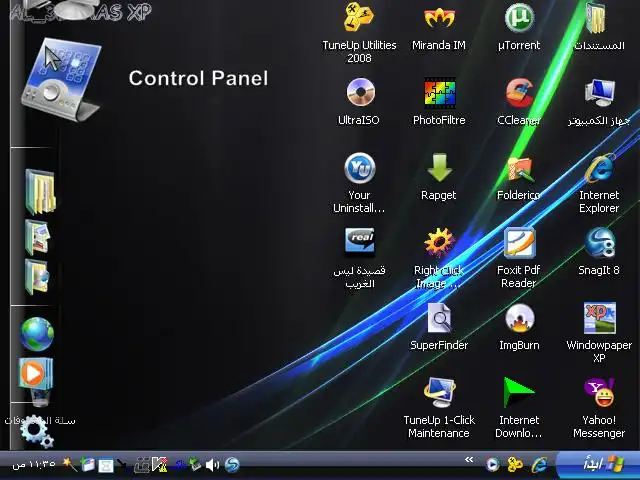Open the جهاز الكمبيوتر My Computer icon
The height and width of the screenshot is (480, 640).
tap(599, 93)
